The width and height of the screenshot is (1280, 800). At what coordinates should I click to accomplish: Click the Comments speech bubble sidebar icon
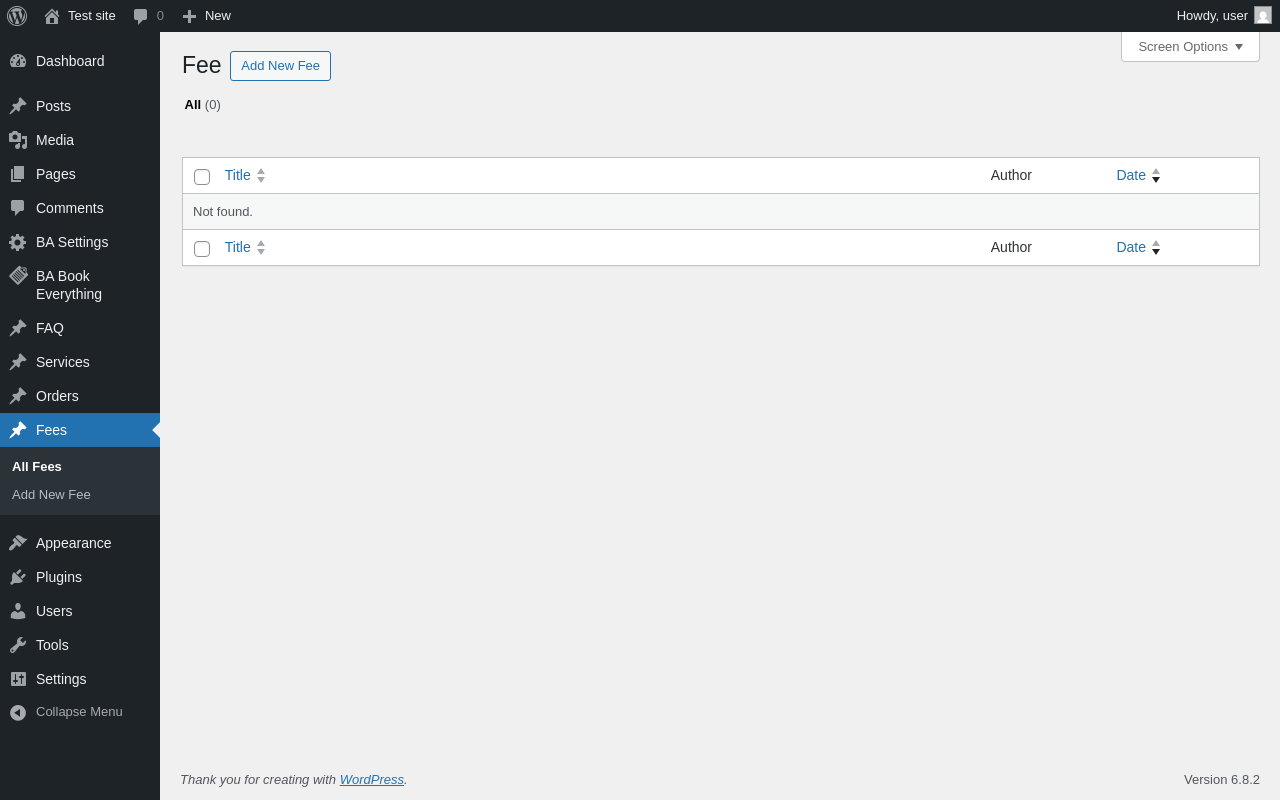tap(18, 208)
